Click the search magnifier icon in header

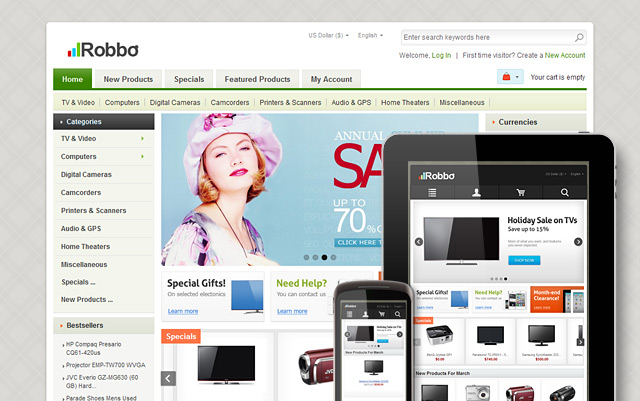coord(579,38)
